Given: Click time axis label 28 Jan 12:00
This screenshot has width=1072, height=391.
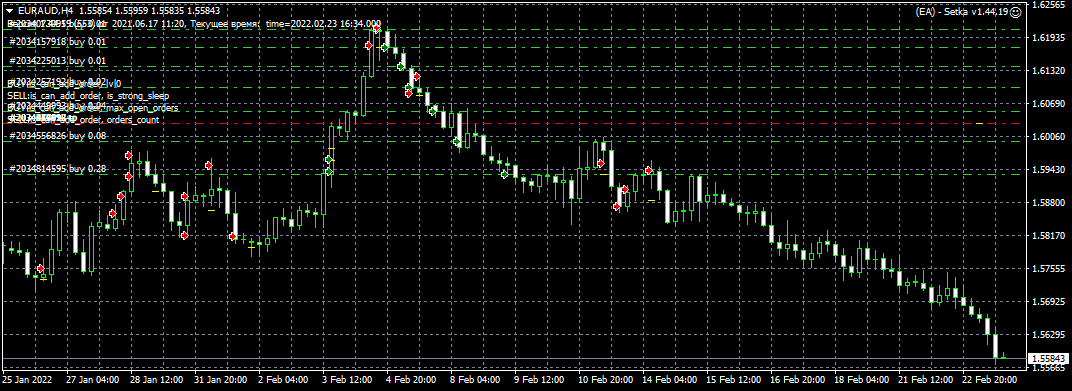Looking at the screenshot, I should pos(157,379).
